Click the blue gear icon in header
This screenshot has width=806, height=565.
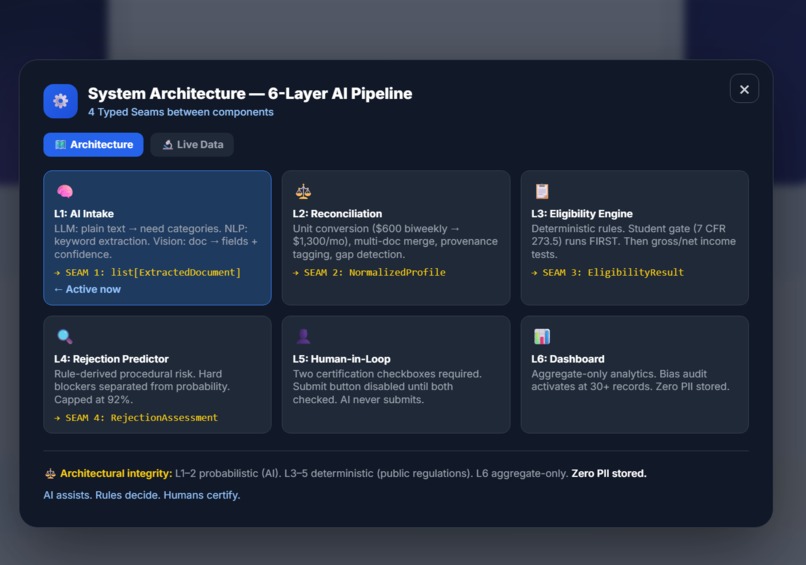pos(61,101)
